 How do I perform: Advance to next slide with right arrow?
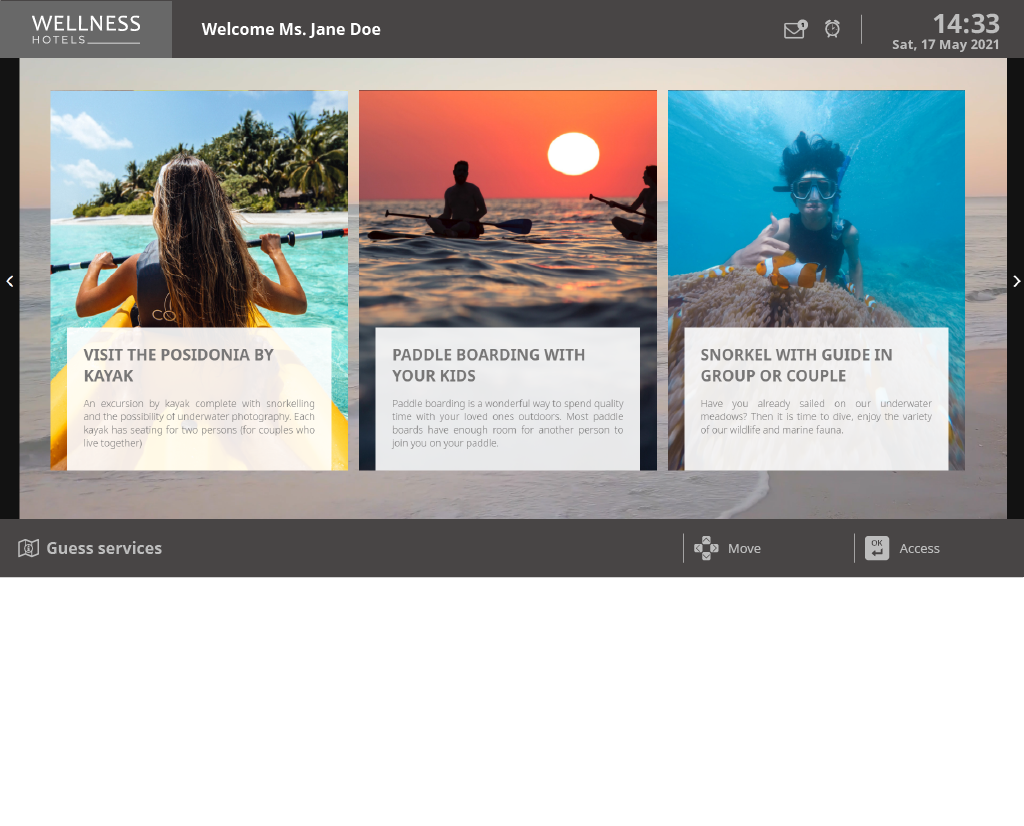click(x=1016, y=281)
